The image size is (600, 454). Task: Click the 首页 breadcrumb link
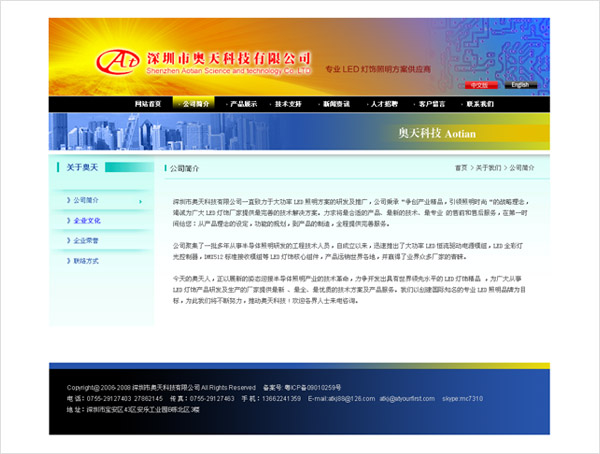(x=461, y=168)
